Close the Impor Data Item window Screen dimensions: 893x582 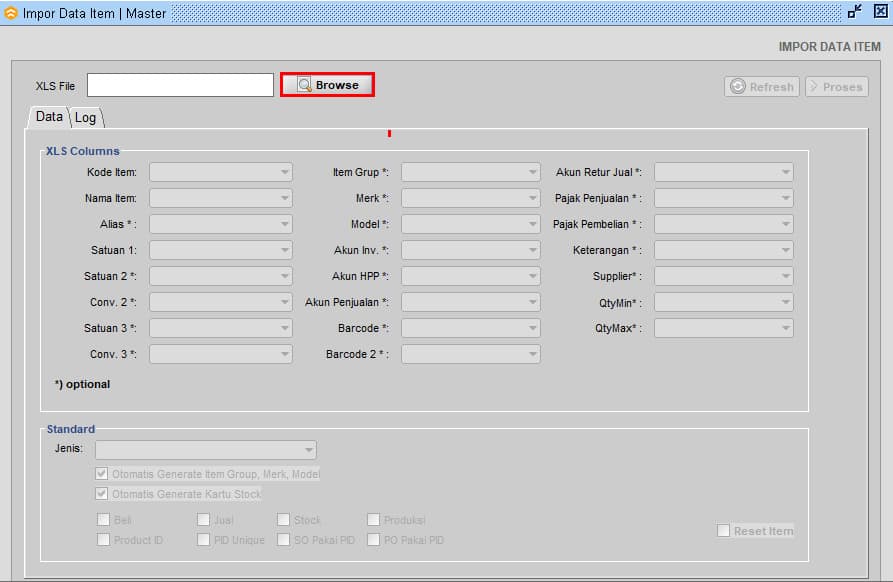pyautogui.click(x=880, y=12)
